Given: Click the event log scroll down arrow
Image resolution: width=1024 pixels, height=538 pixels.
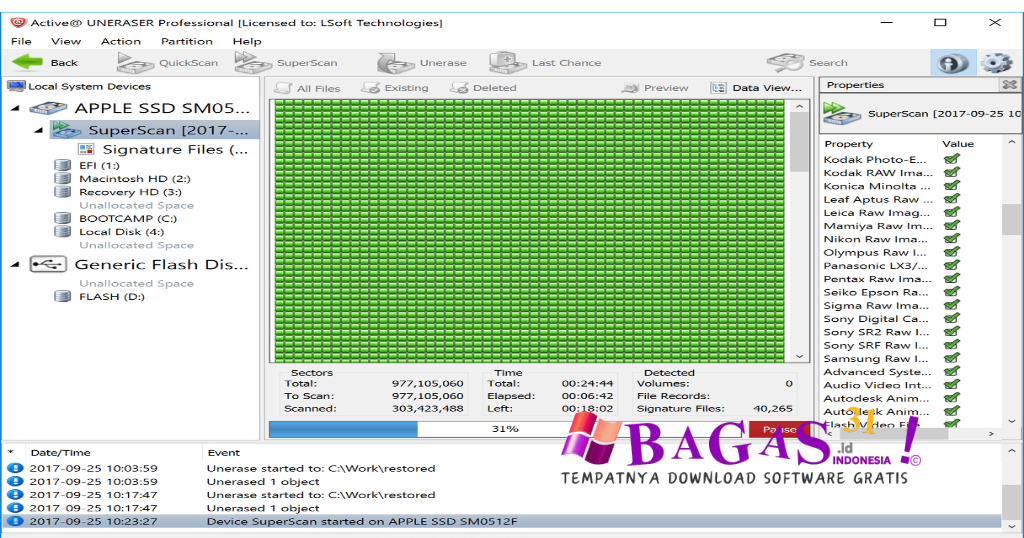Looking at the screenshot, I should tap(1012, 526).
